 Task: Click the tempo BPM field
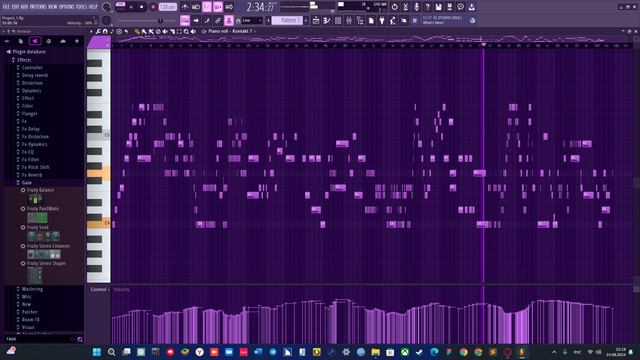(167, 7)
